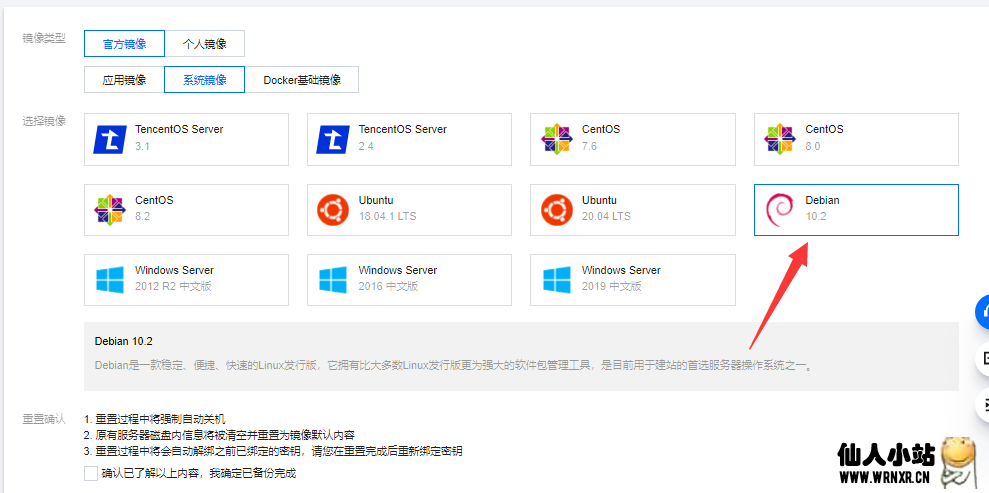This screenshot has width=989, height=493.
Task: Click the Ubuntu 20.04 LTS logo icon
Action: (556, 210)
